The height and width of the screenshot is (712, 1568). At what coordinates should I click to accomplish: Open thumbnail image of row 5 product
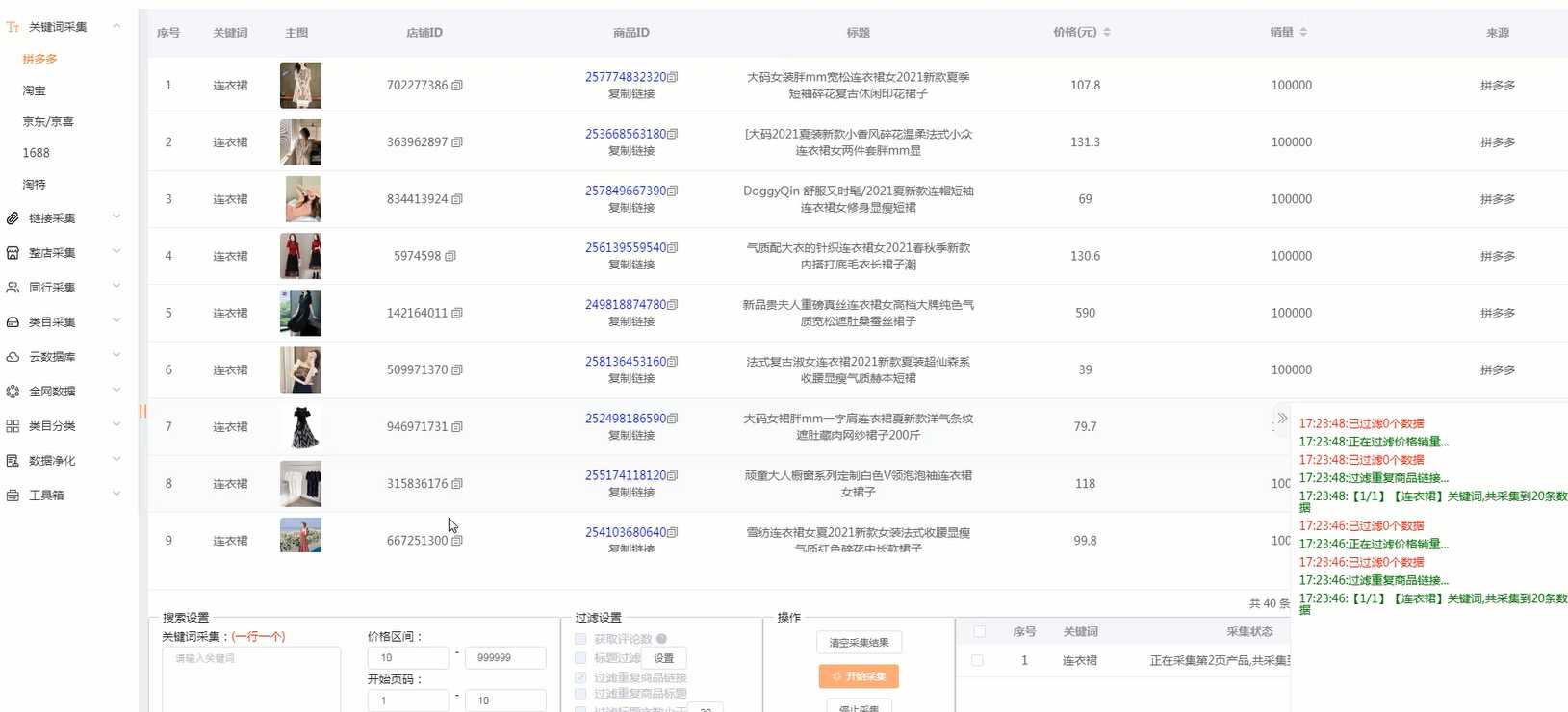coord(300,313)
